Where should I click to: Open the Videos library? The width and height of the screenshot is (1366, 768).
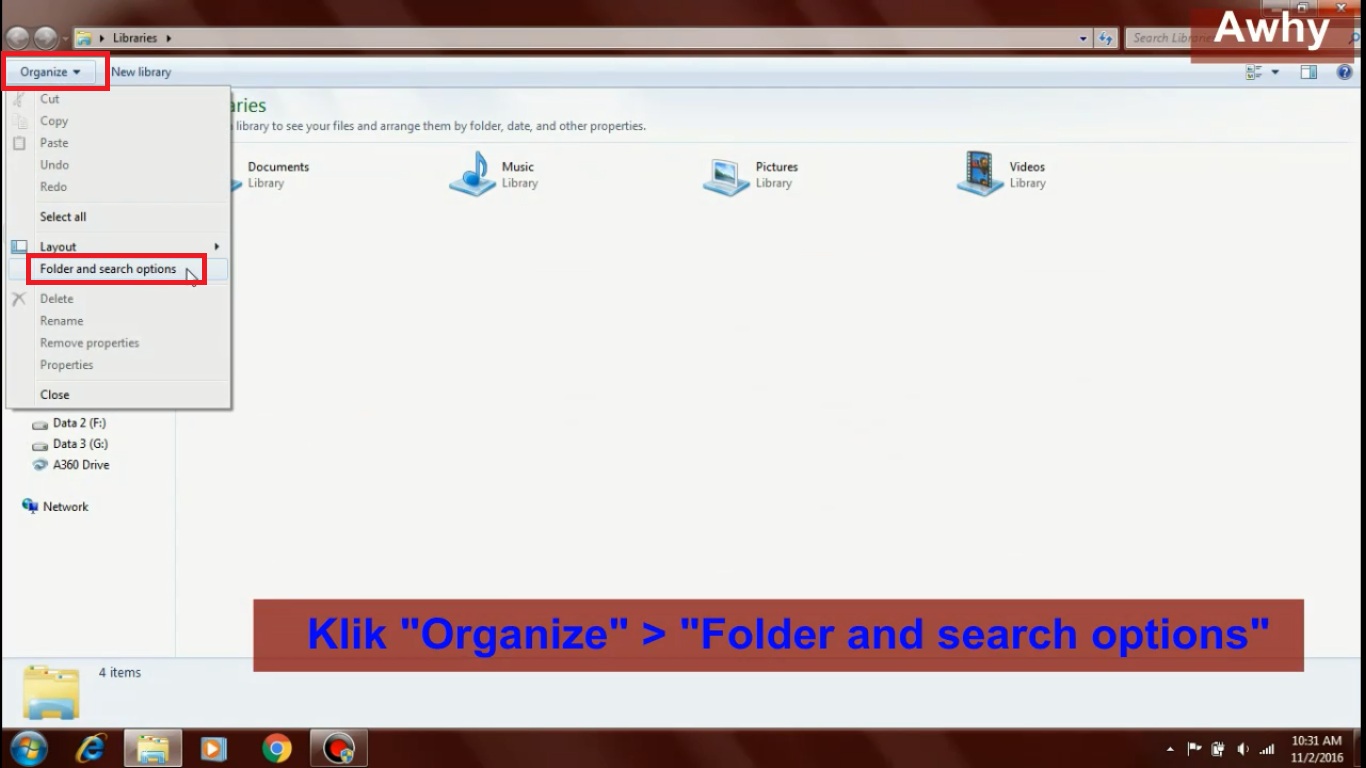tap(1027, 173)
